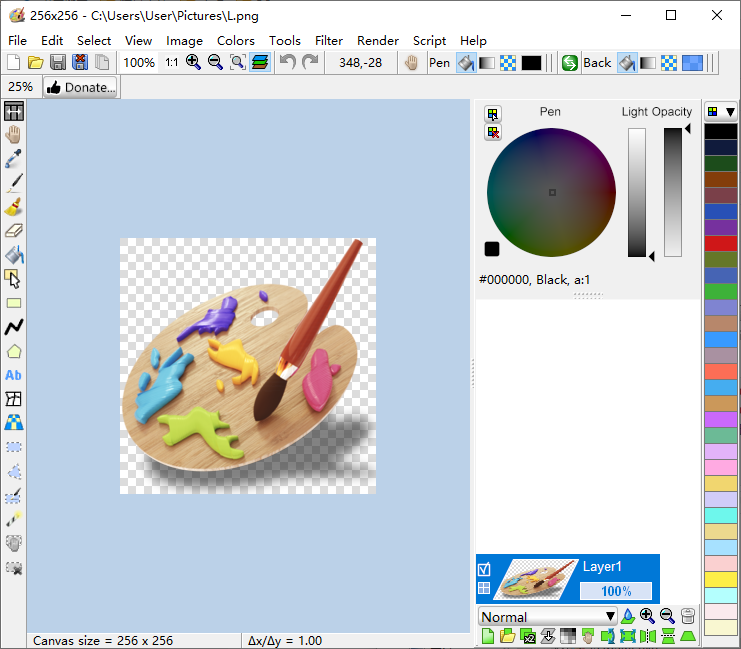The width and height of the screenshot is (741, 649).
Task: Expand the palette options dropdown
Action: (721, 112)
